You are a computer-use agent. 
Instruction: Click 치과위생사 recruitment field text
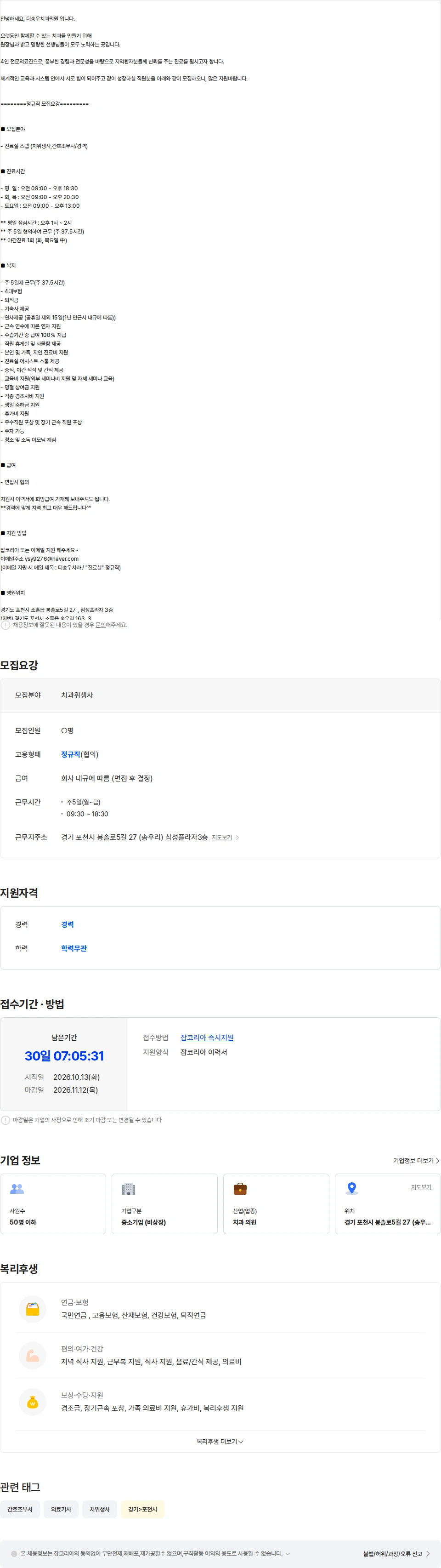tap(77, 695)
